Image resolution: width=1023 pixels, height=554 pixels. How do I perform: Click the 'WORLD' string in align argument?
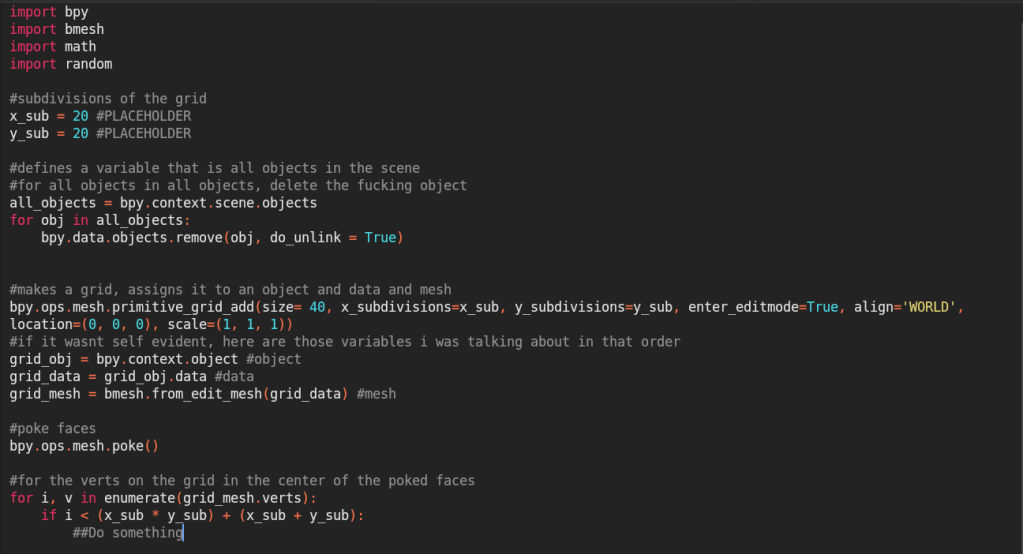[x=932, y=307]
